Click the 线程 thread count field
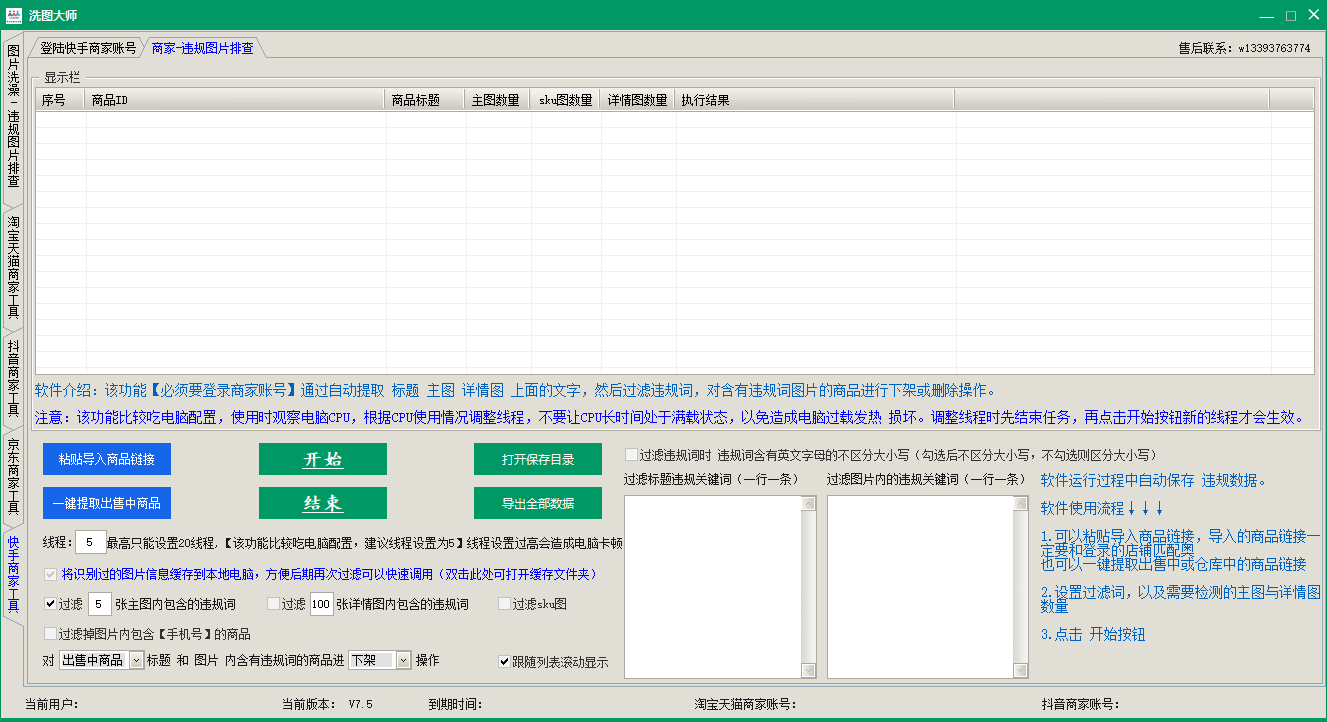 click(x=90, y=543)
